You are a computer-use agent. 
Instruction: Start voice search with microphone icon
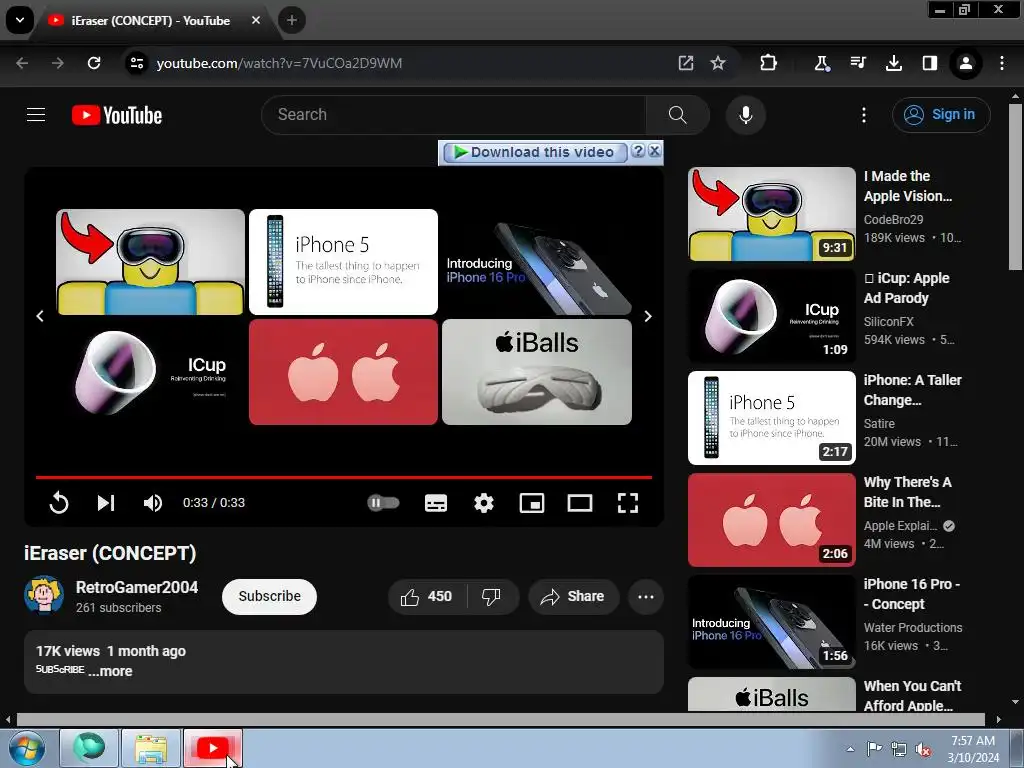745,115
